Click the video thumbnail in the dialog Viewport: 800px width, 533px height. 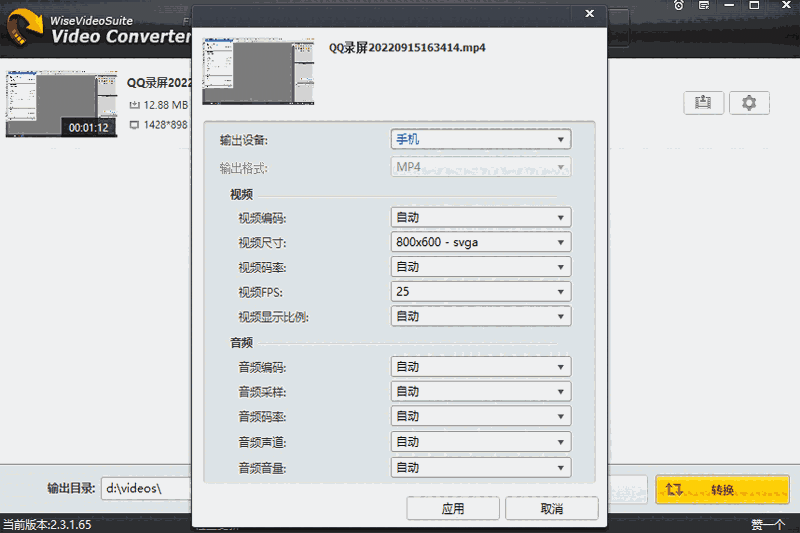[x=258, y=71]
